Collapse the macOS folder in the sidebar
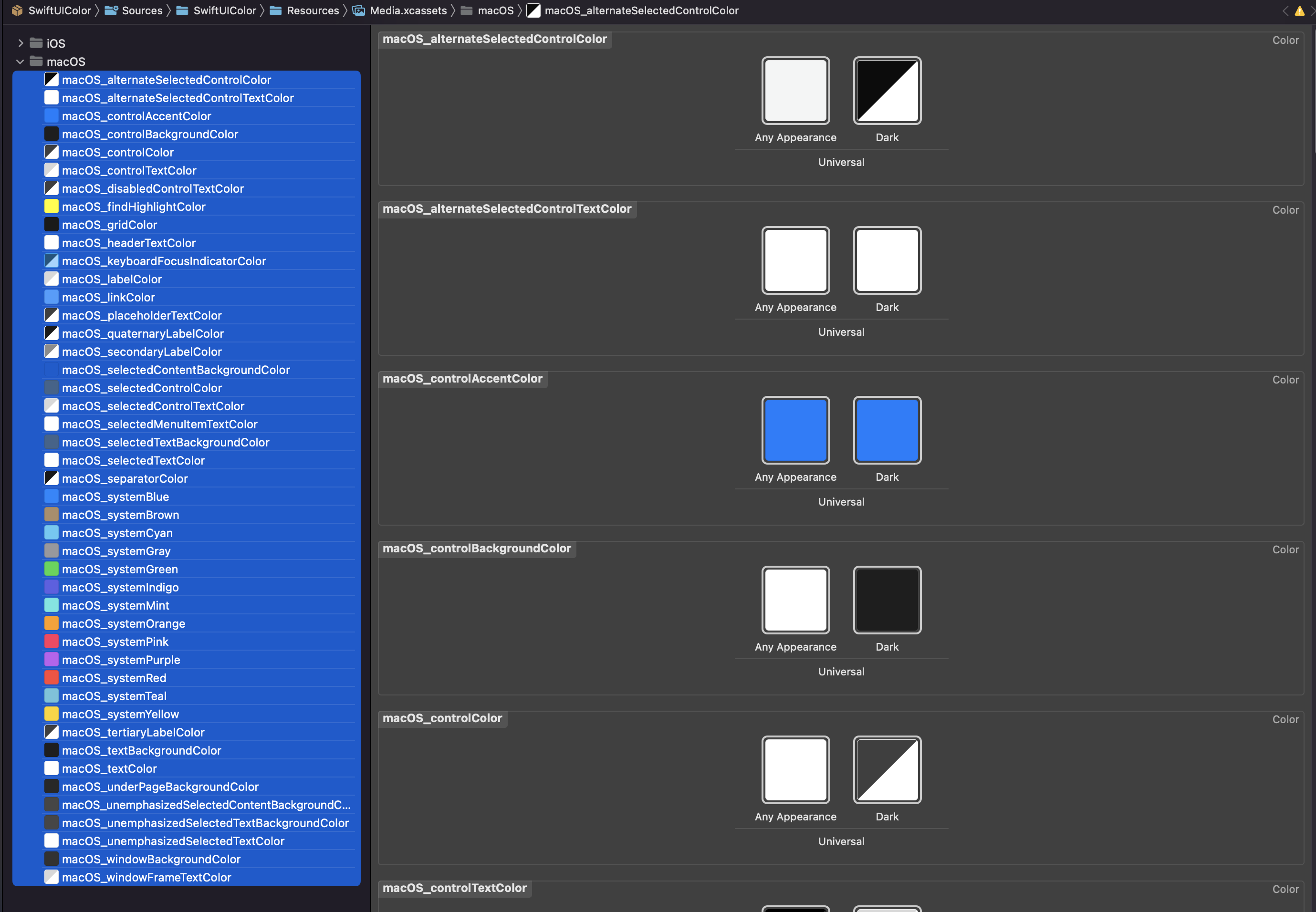This screenshot has height=912, width=1316. tap(20, 61)
